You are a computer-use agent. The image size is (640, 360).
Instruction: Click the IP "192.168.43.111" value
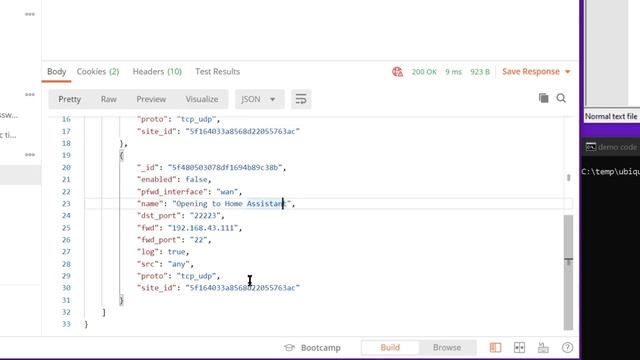tap(203, 228)
